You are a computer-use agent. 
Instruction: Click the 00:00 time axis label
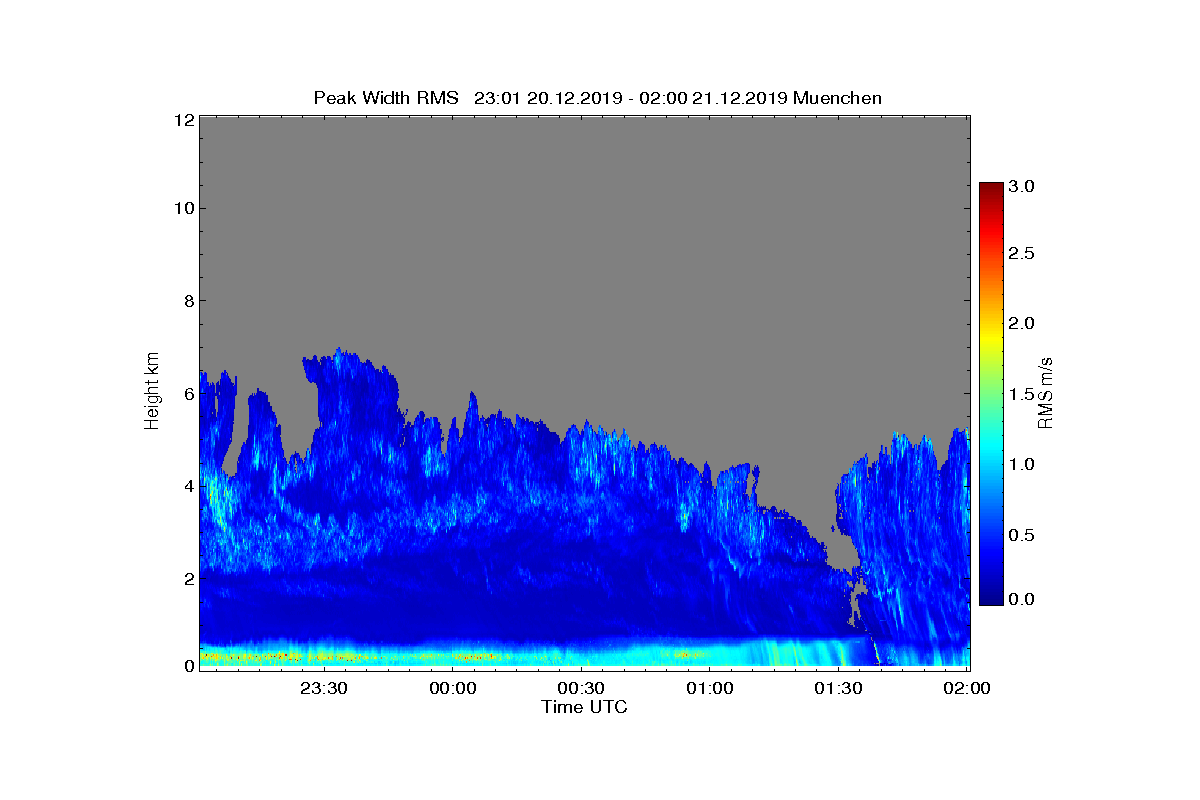[x=452, y=688]
